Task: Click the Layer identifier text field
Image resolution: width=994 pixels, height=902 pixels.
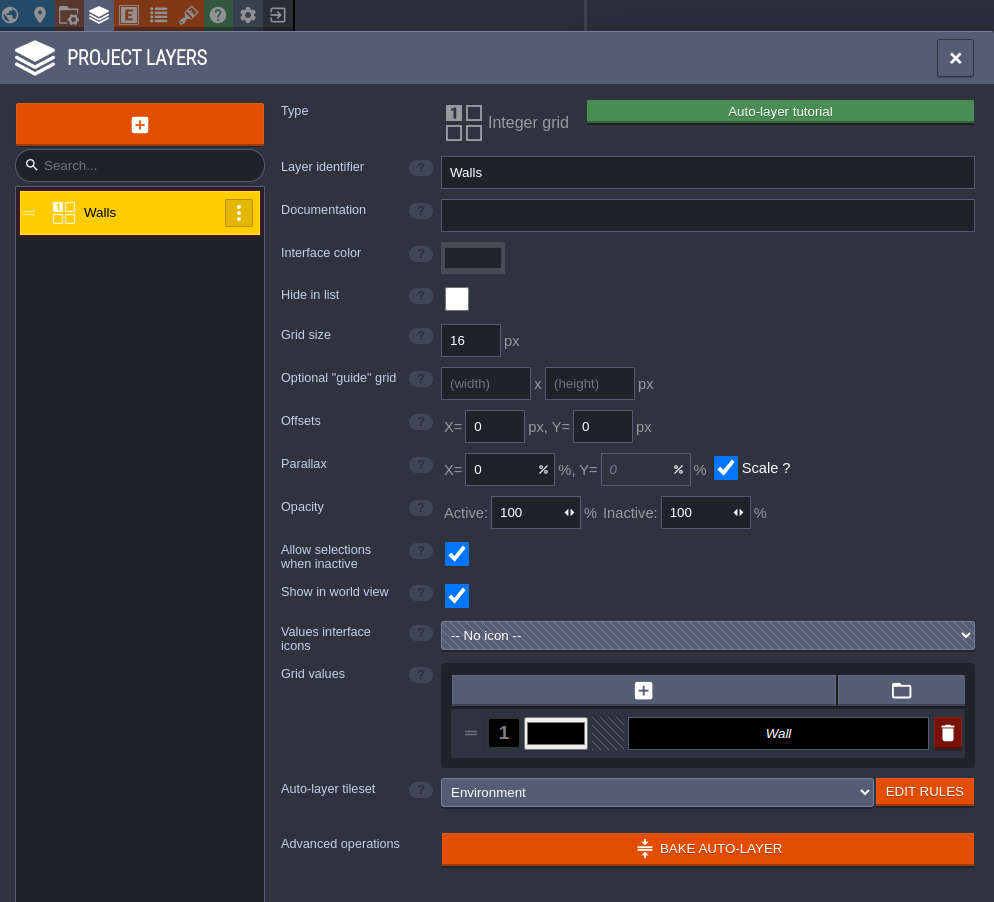Action: coord(707,173)
